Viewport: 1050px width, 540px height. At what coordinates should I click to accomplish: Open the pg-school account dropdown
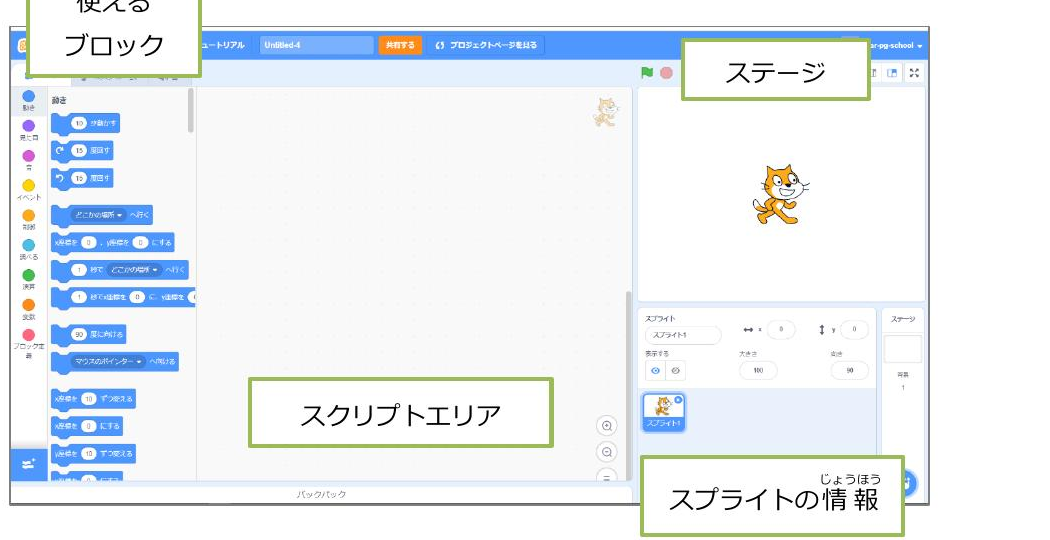point(896,46)
